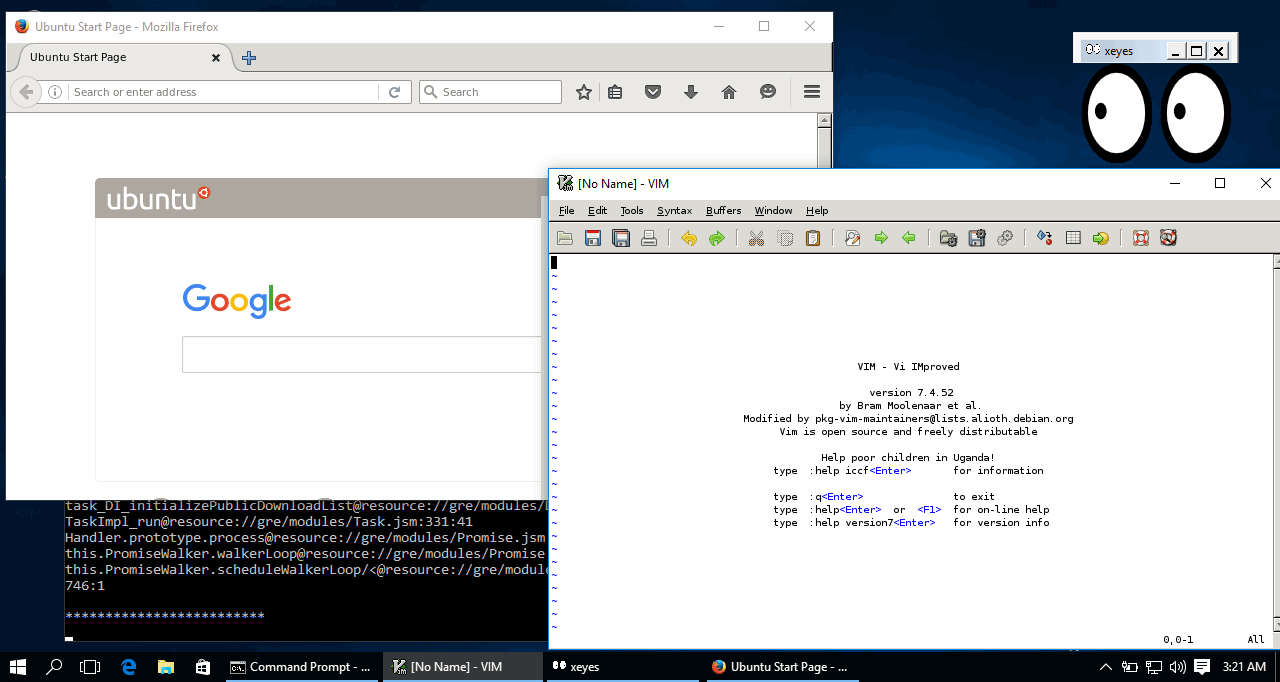This screenshot has height=682, width=1280.
Task: Click the lifebuoy Help icon in VIM toolbar
Action: pyautogui.click(x=1140, y=238)
